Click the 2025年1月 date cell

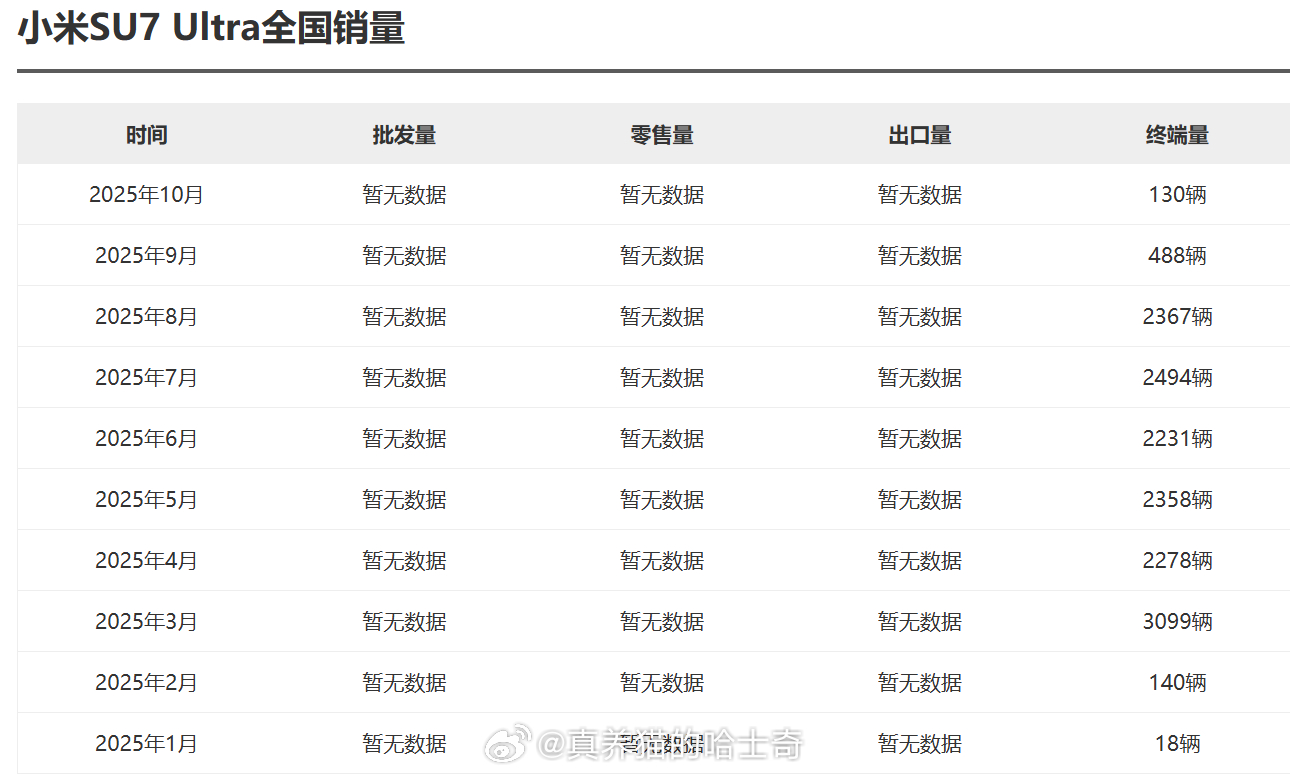[147, 744]
